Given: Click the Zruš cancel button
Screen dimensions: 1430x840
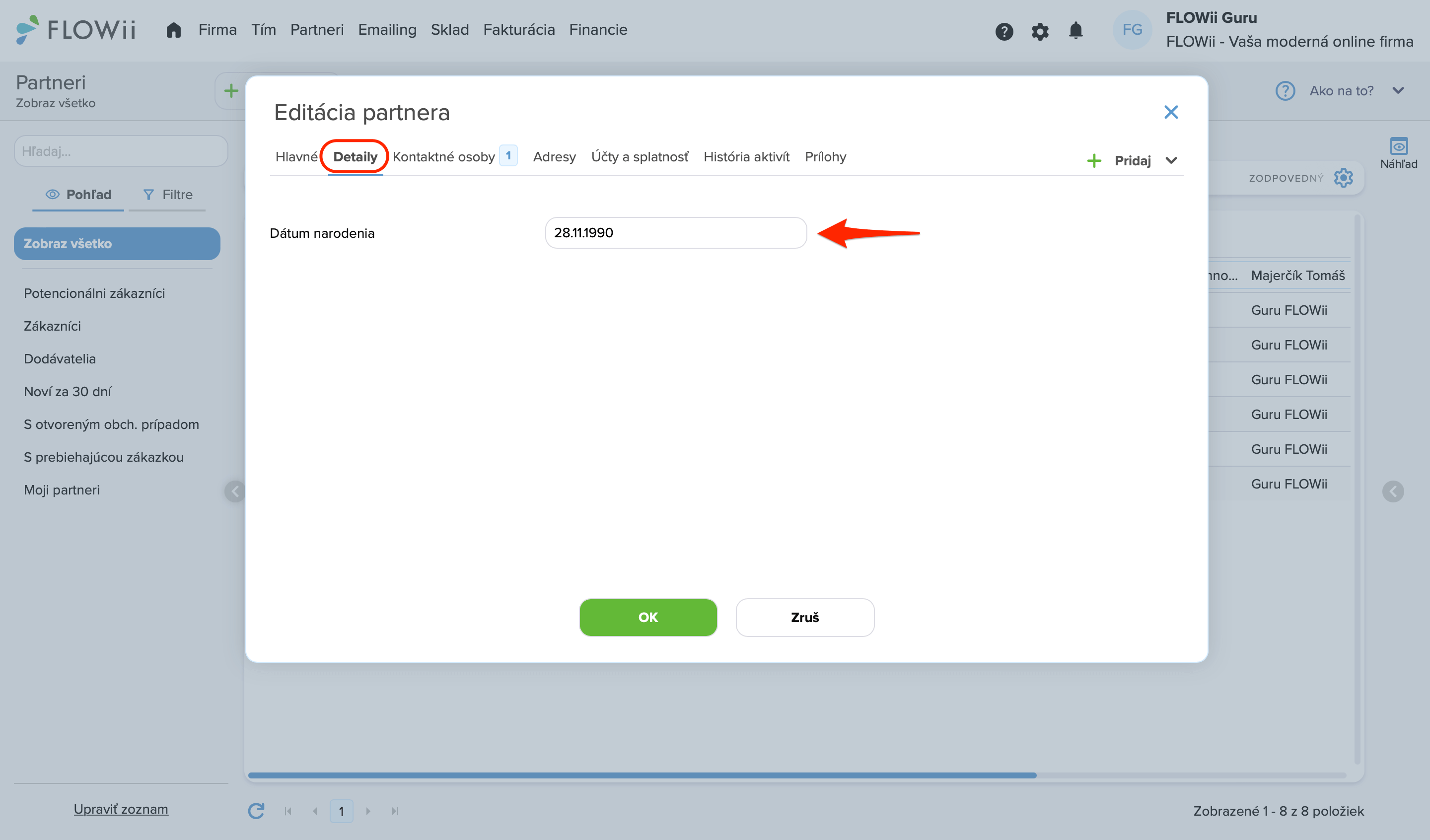Looking at the screenshot, I should point(805,617).
